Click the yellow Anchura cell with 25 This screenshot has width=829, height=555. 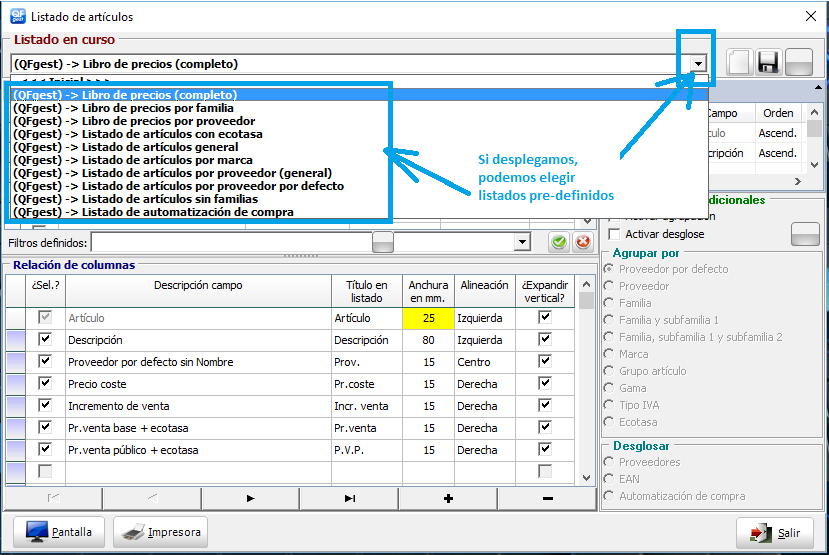[428, 318]
